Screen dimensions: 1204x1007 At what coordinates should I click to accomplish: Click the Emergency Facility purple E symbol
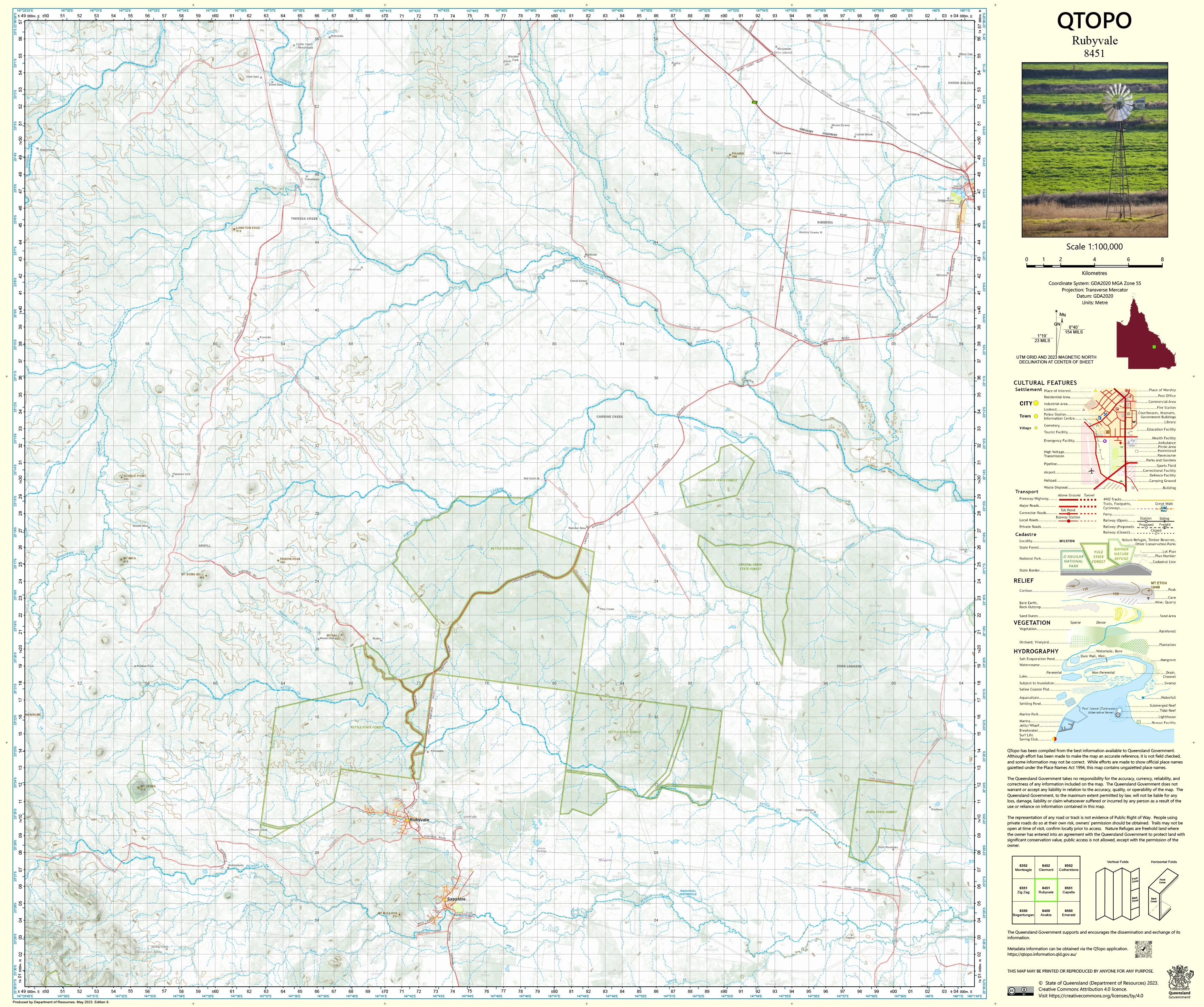(x=1105, y=441)
